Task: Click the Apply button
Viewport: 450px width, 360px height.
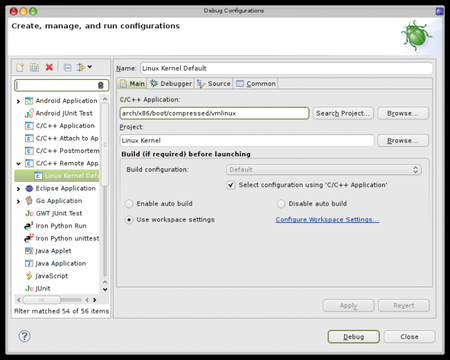Action: pos(349,306)
